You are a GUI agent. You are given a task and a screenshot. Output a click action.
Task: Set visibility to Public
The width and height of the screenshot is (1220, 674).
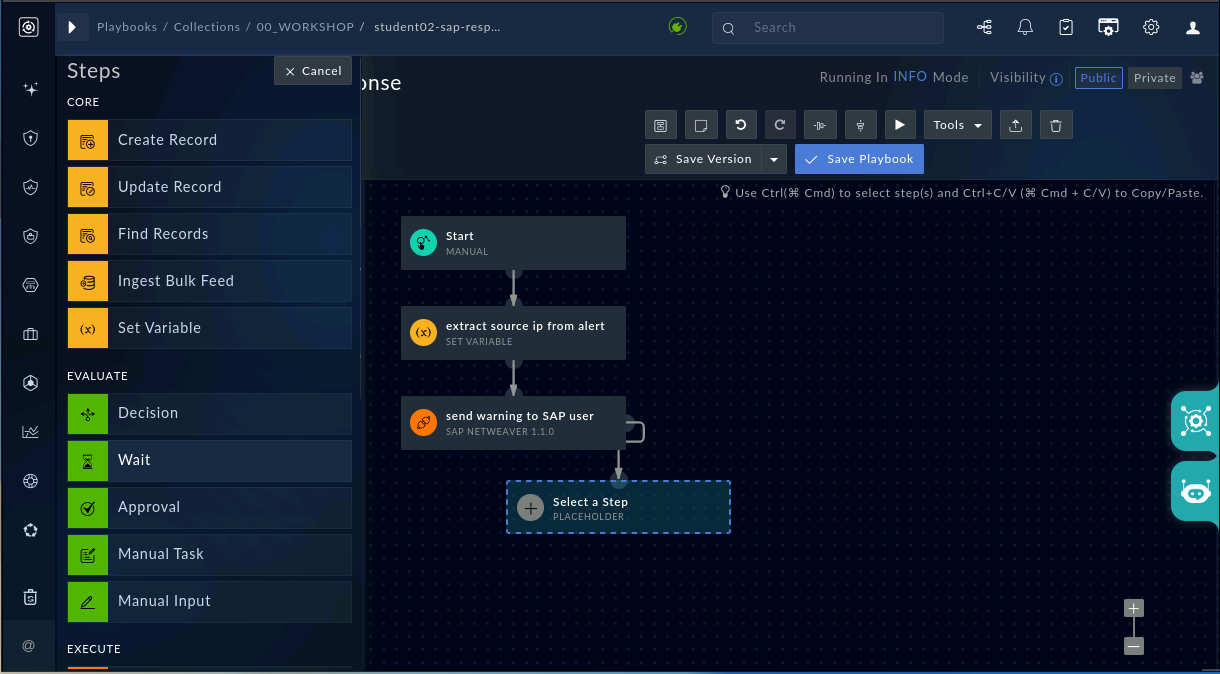[1098, 78]
